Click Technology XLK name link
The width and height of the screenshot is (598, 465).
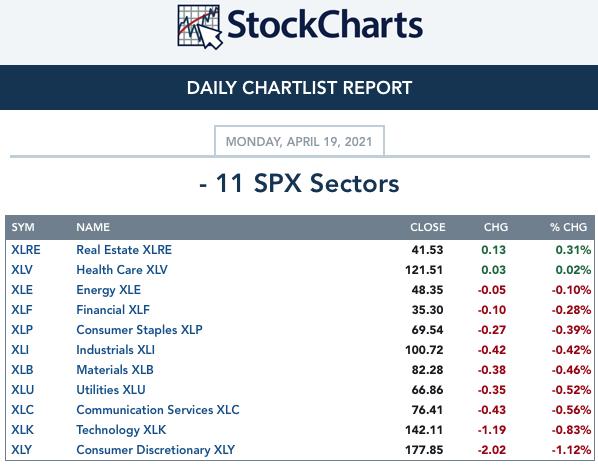pyautogui.click(x=121, y=430)
